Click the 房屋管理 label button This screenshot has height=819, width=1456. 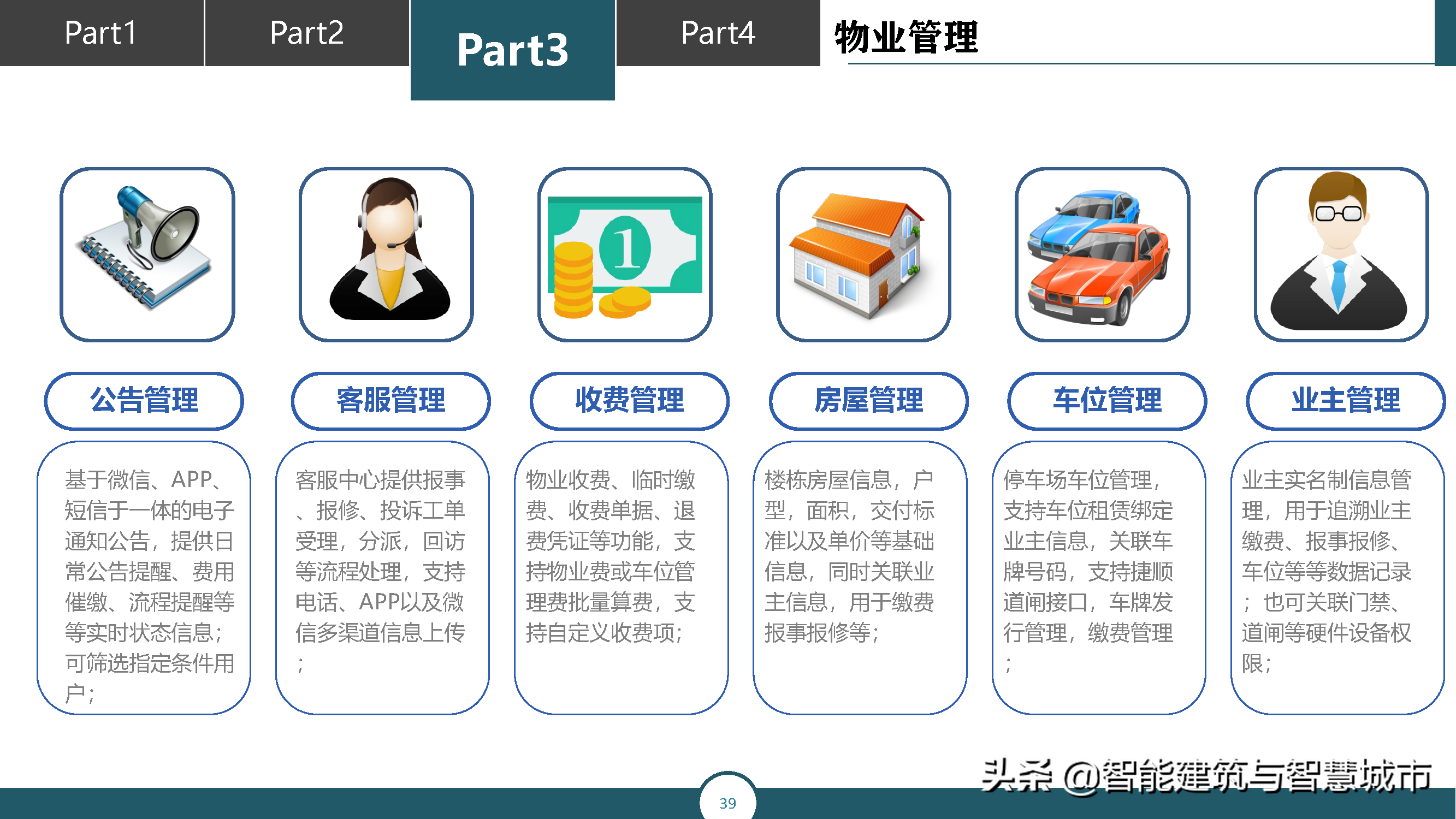pos(869,401)
